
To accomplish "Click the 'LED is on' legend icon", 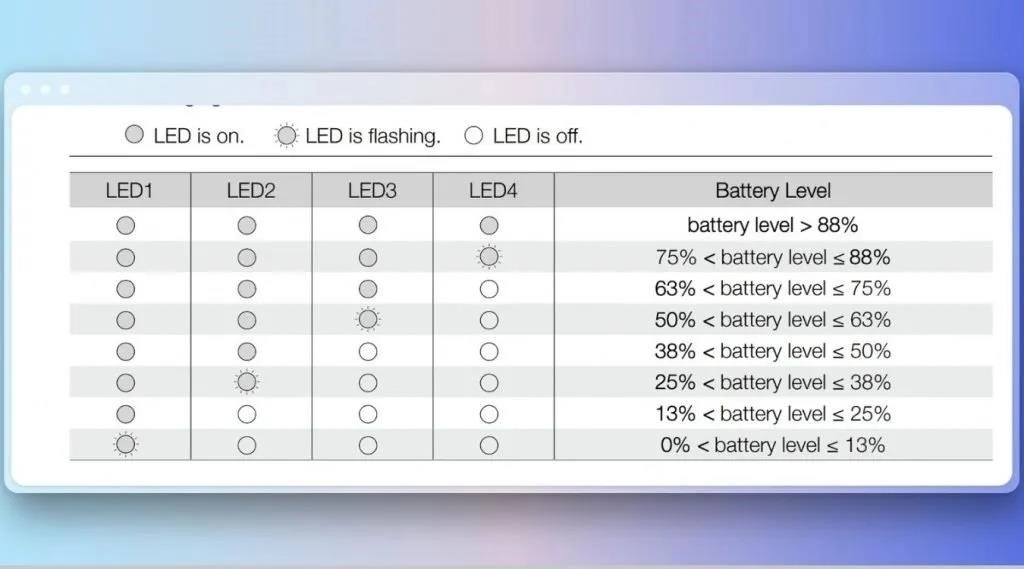I will click(x=134, y=135).
